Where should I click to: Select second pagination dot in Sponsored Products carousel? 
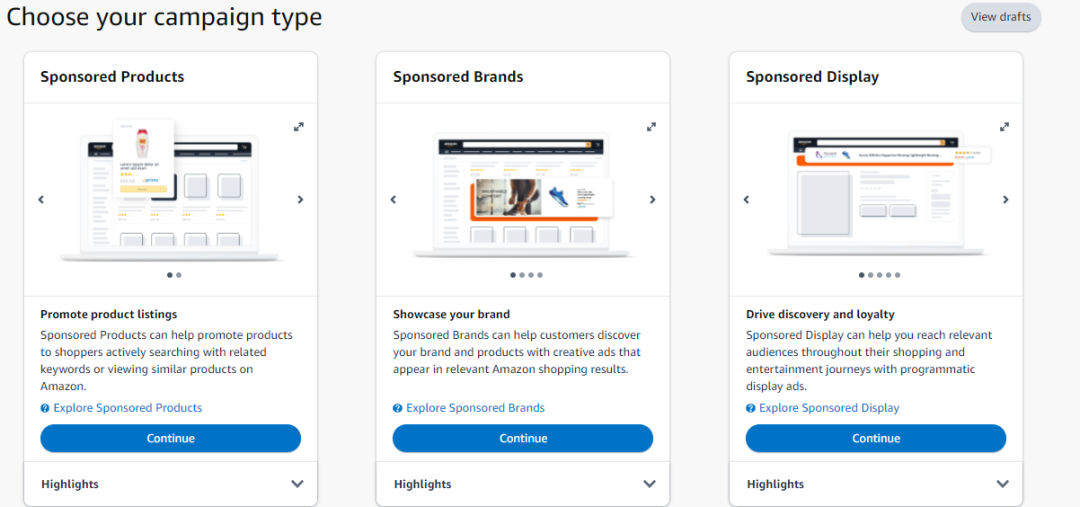[179, 275]
